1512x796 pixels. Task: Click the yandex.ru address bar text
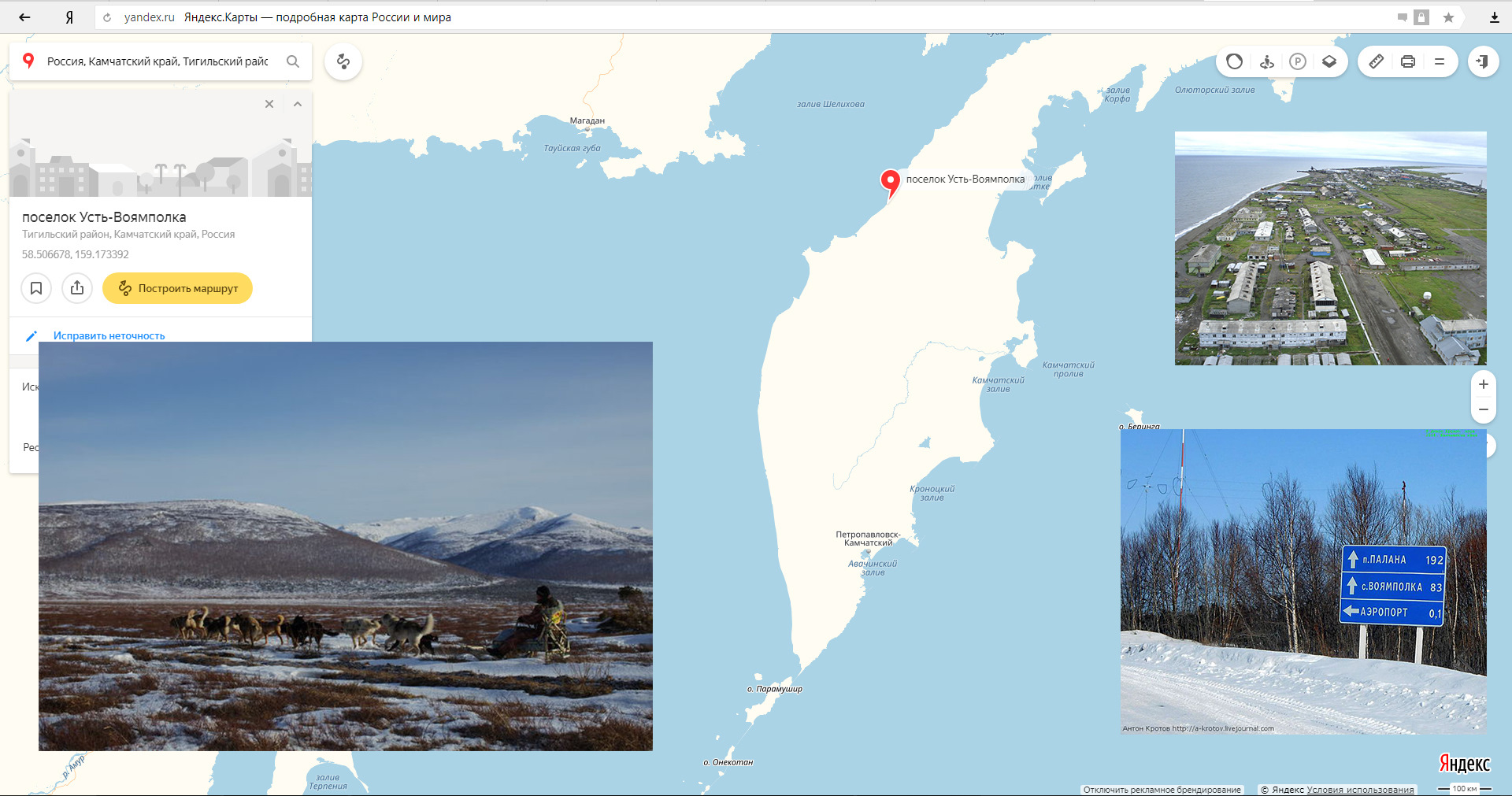click(x=149, y=17)
